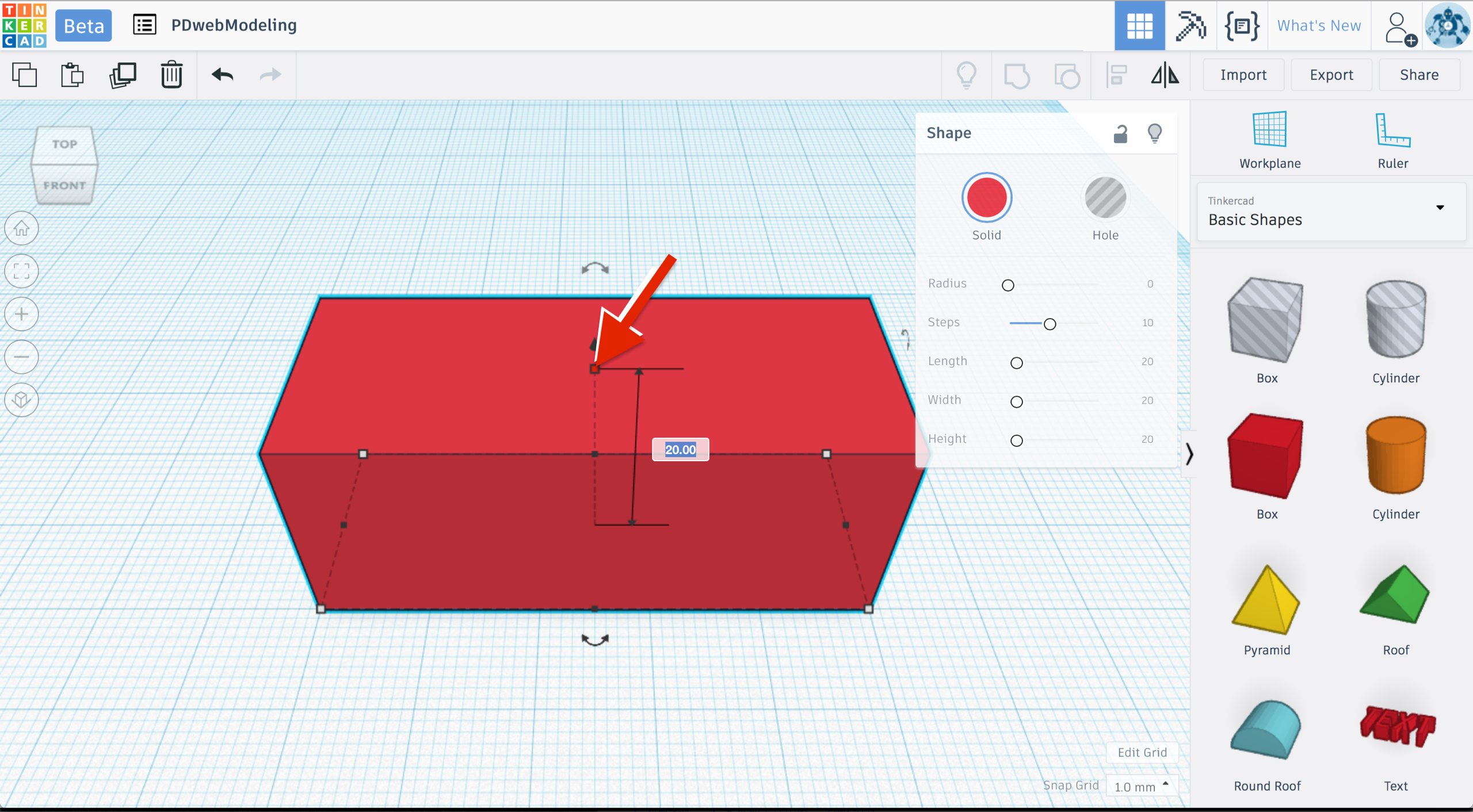Collapse the shapes panel with the chevron

(1189, 454)
